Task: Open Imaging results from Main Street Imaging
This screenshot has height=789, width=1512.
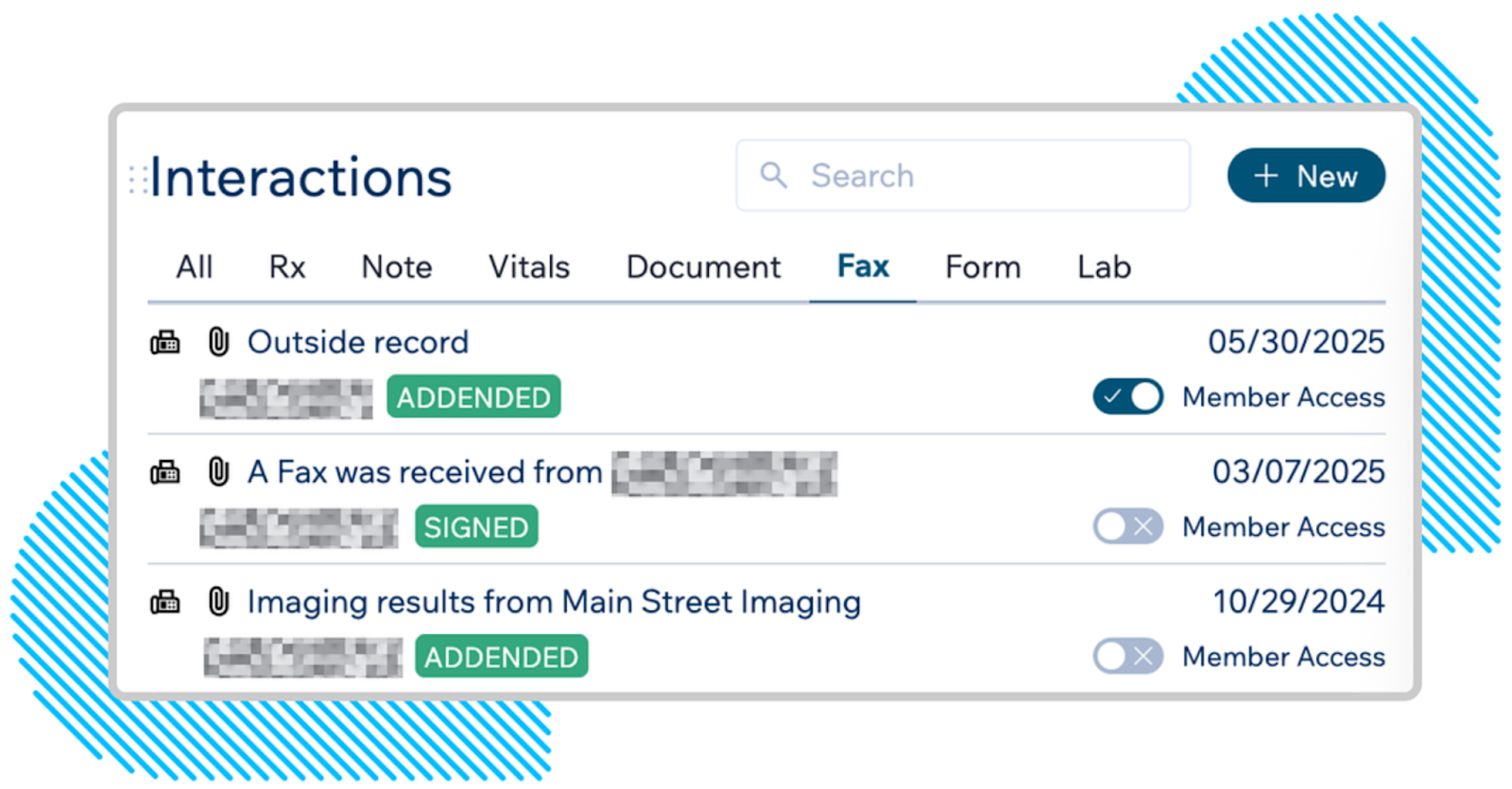Action: pos(554,602)
